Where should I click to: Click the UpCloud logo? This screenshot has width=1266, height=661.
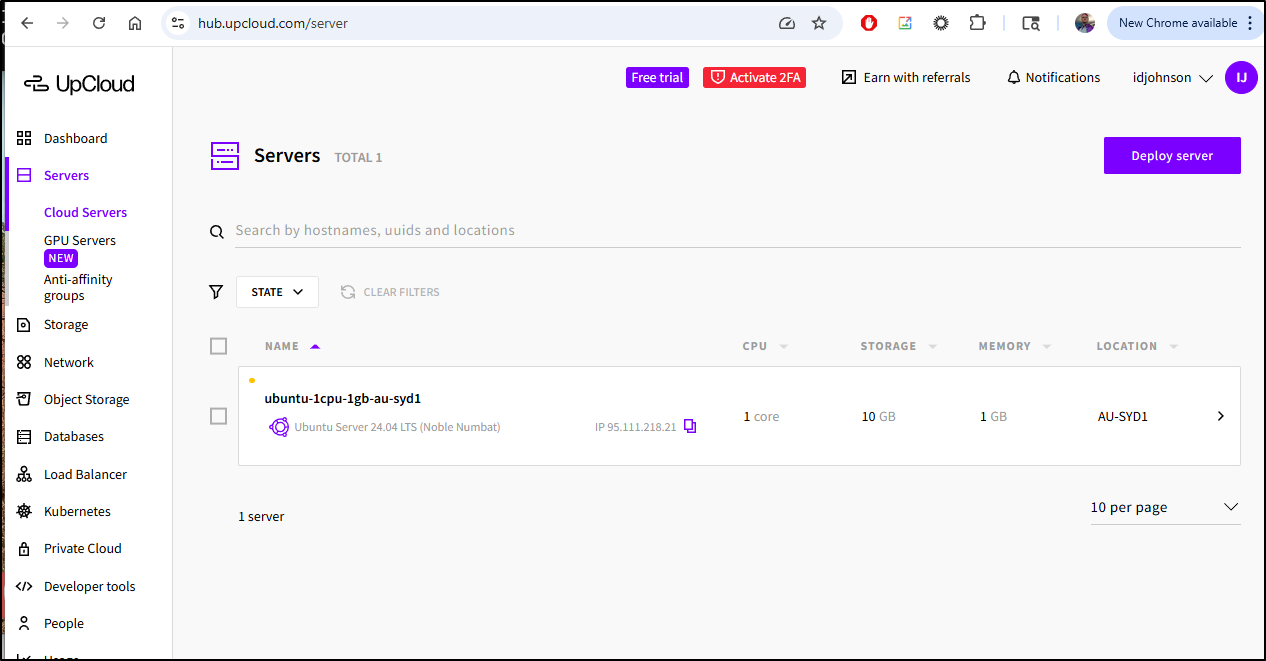(79, 84)
